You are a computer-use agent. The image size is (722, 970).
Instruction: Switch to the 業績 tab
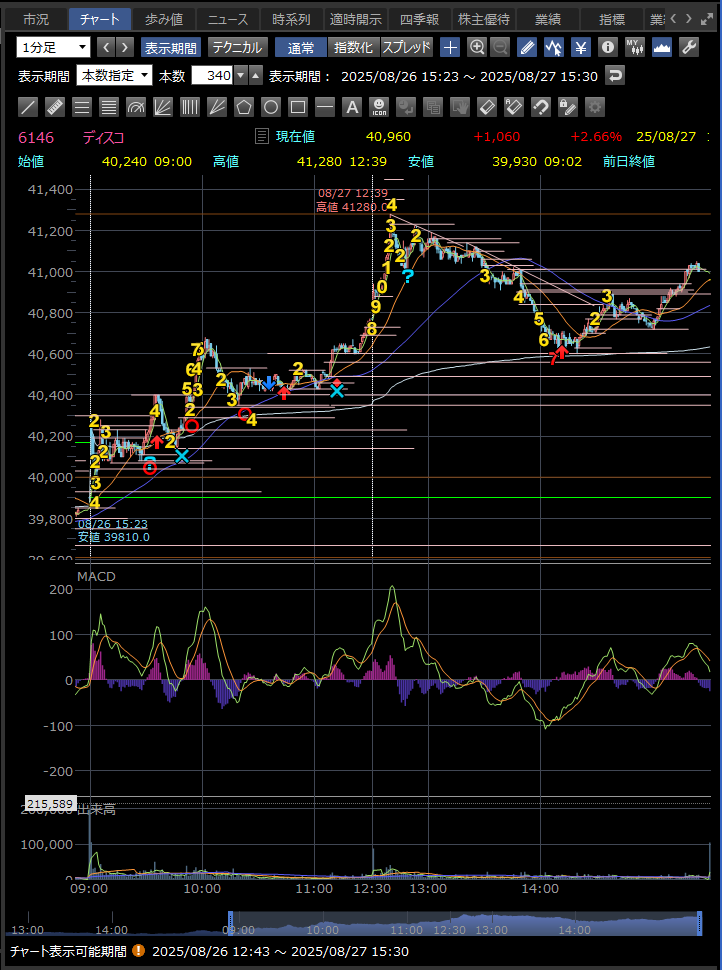(547, 19)
